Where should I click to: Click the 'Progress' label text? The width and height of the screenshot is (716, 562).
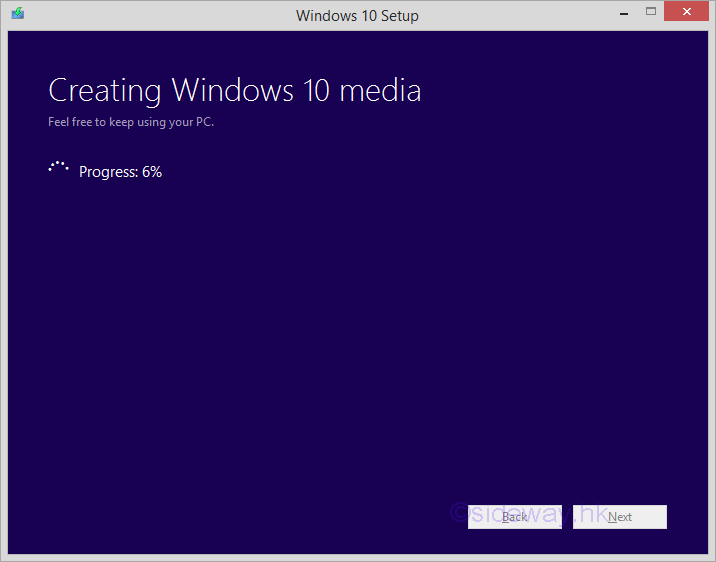107,172
